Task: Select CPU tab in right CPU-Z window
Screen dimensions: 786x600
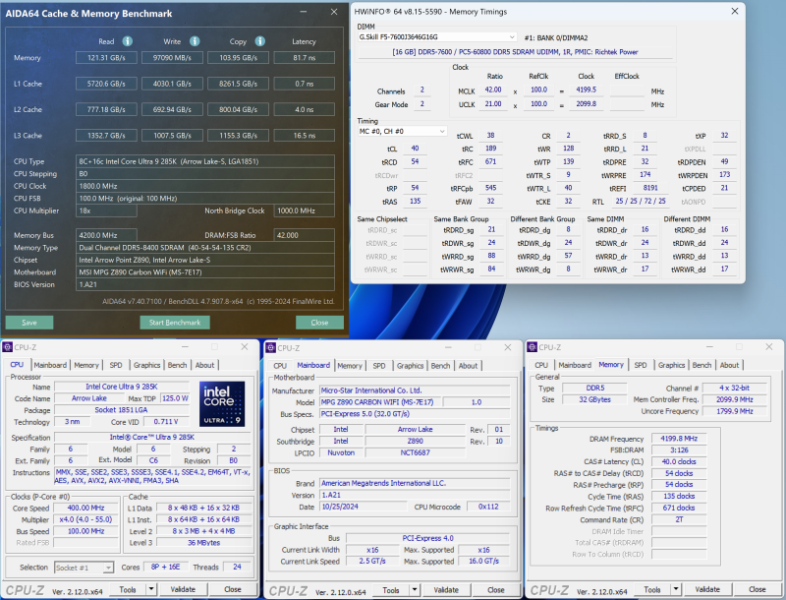Action: coord(541,365)
